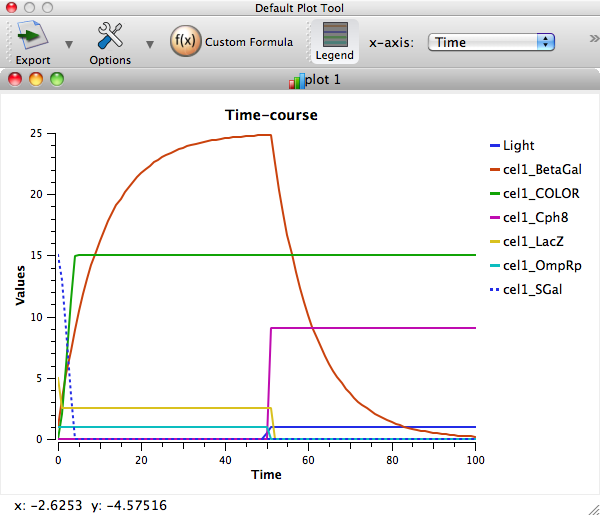Click the Time-course chart title
The height and width of the screenshot is (516, 600).
pos(268,115)
